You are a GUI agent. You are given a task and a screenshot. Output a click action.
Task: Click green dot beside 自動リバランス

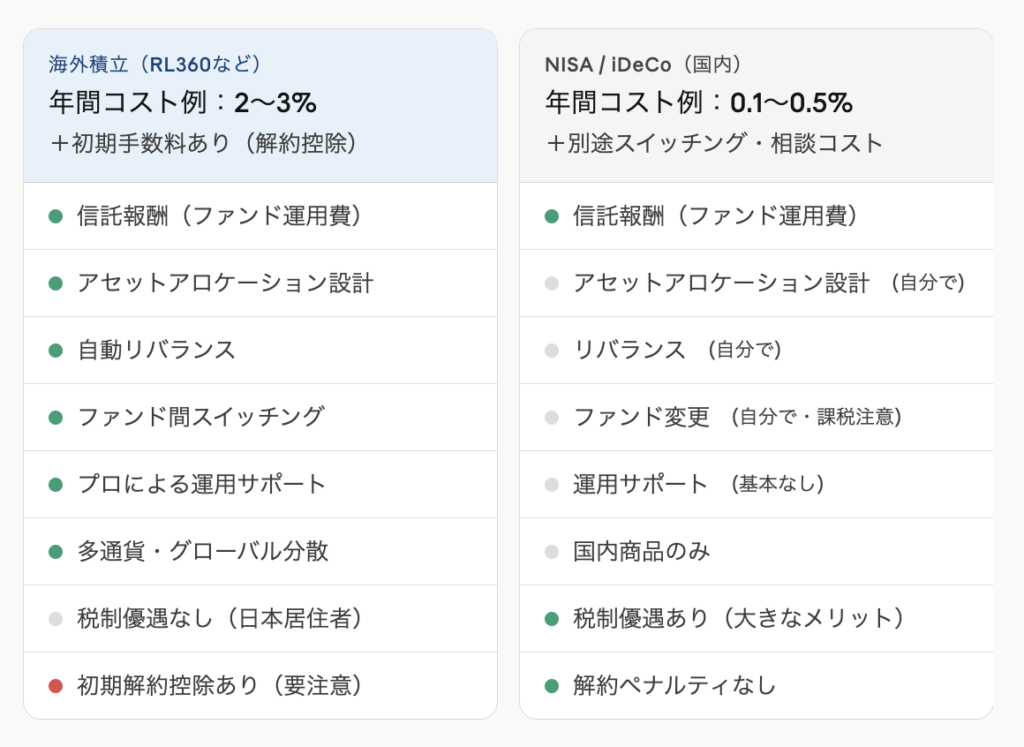point(55,350)
